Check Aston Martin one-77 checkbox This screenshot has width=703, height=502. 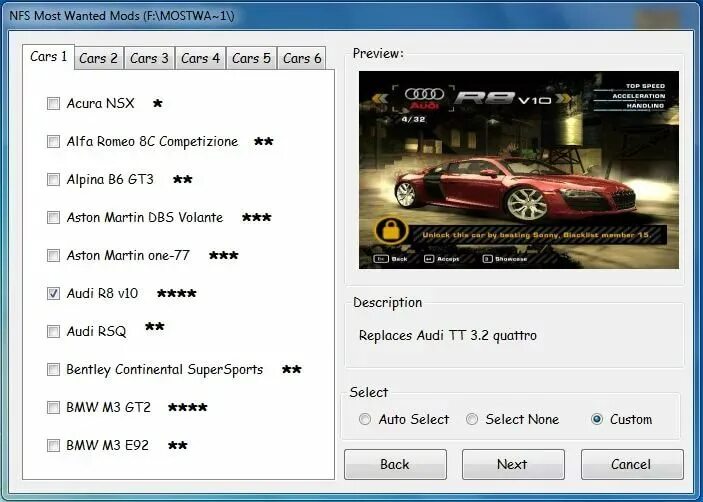[53, 255]
